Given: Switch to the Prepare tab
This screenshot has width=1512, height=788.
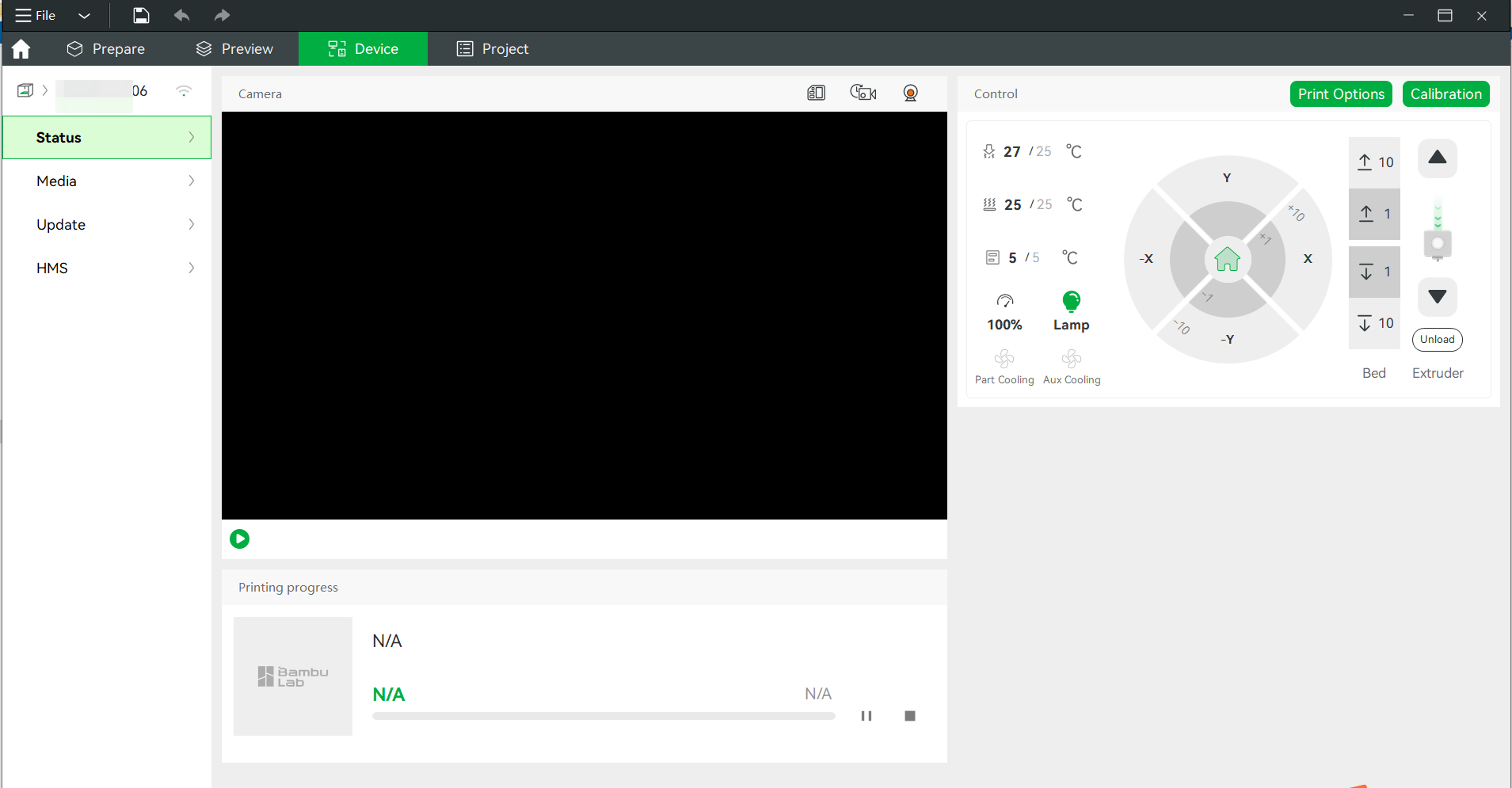Looking at the screenshot, I should (105, 49).
